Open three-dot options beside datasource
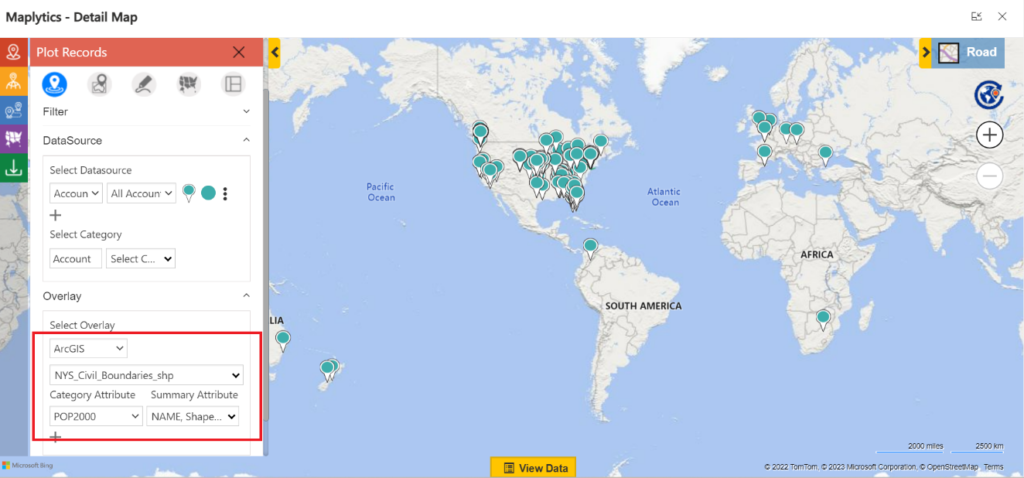Viewport: 1024px width, 478px height. point(226,194)
